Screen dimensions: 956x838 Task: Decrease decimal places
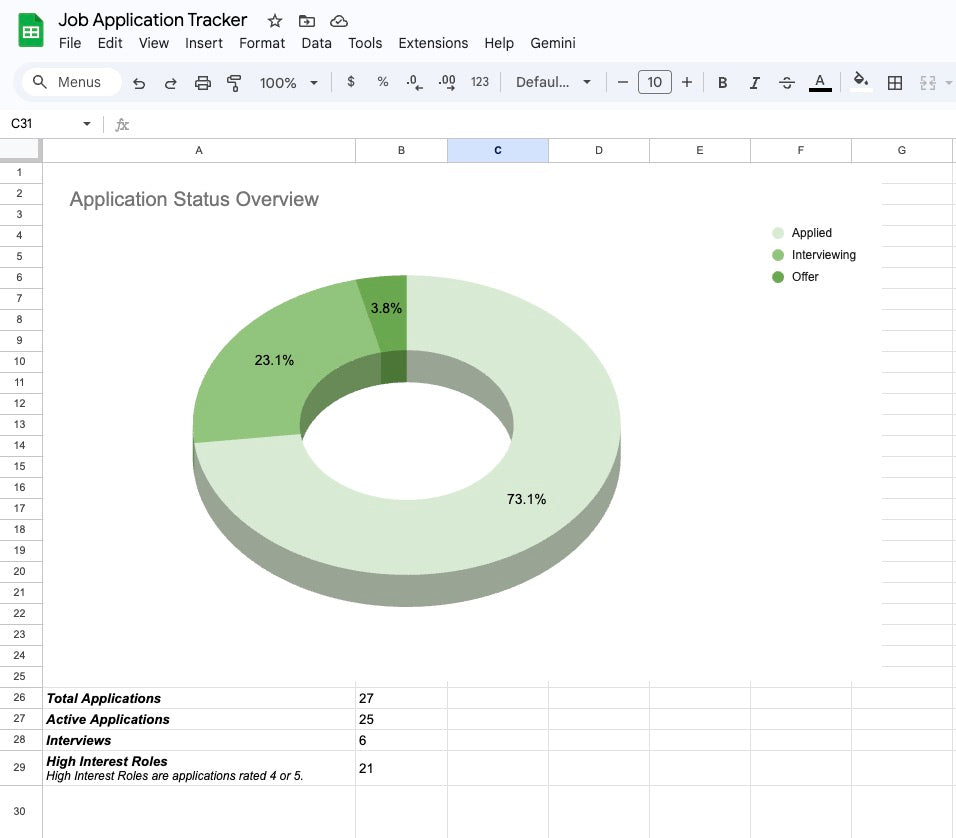coord(414,82)
